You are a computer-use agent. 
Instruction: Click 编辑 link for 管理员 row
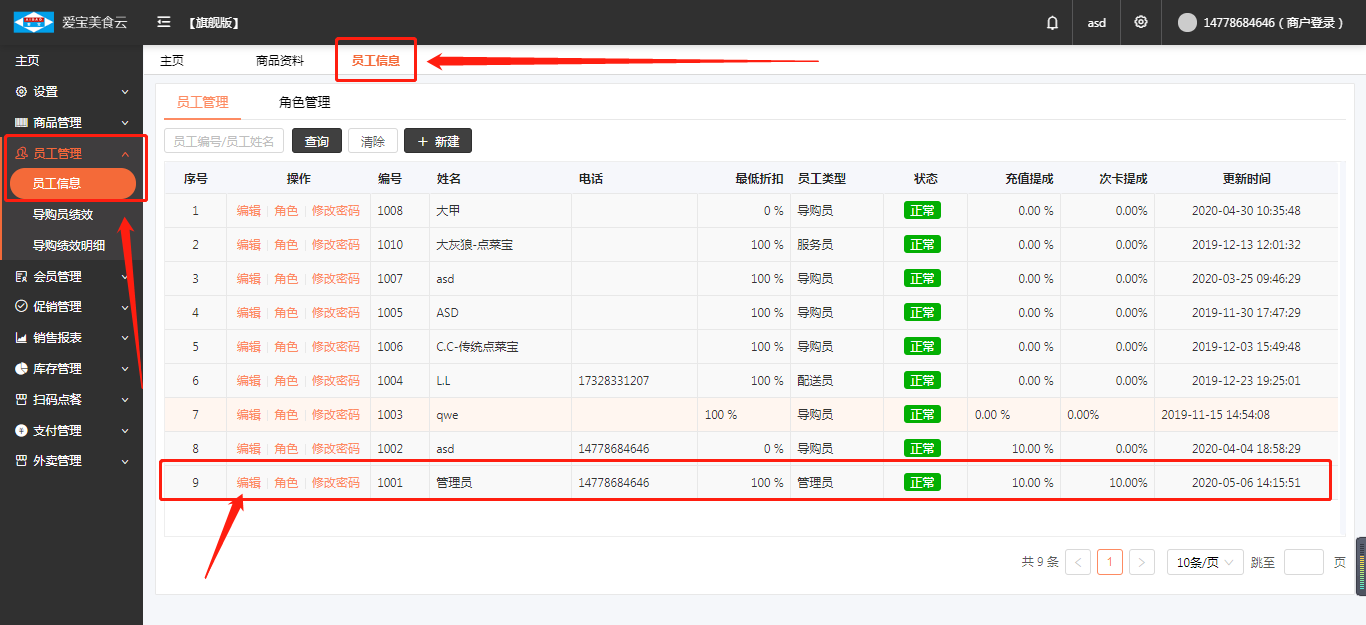click(248, 483)
